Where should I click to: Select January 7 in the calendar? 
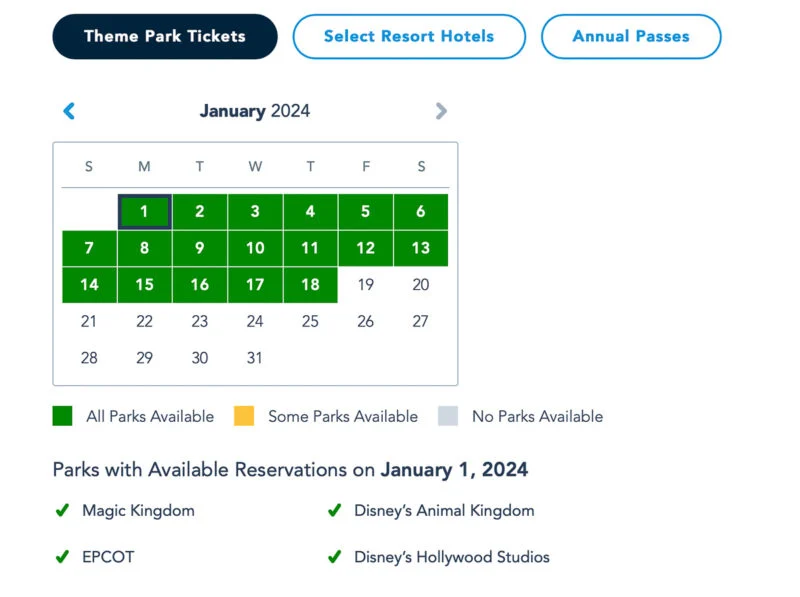point(89,248)
